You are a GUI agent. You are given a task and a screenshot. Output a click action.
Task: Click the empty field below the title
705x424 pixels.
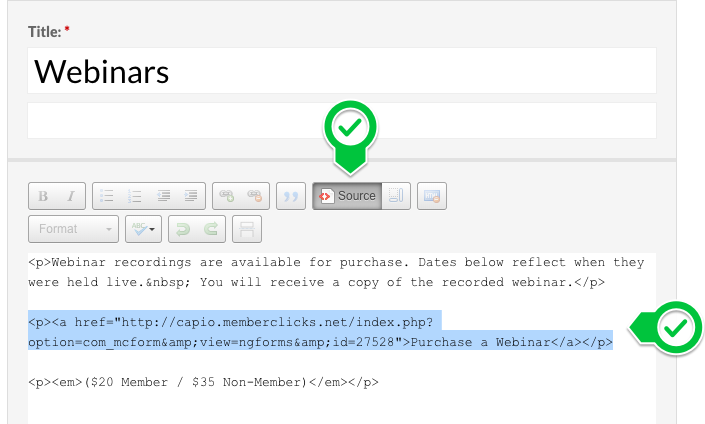coord(341,120)
